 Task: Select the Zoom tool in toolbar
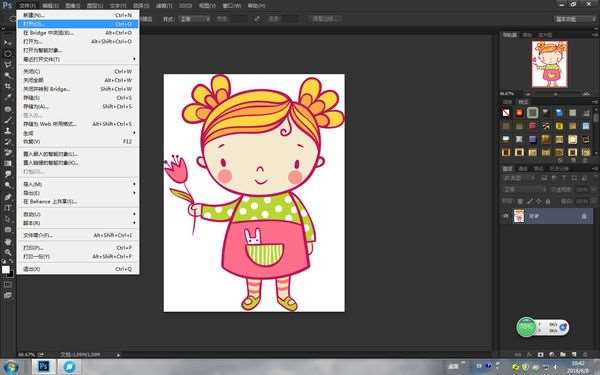point(8,252)
